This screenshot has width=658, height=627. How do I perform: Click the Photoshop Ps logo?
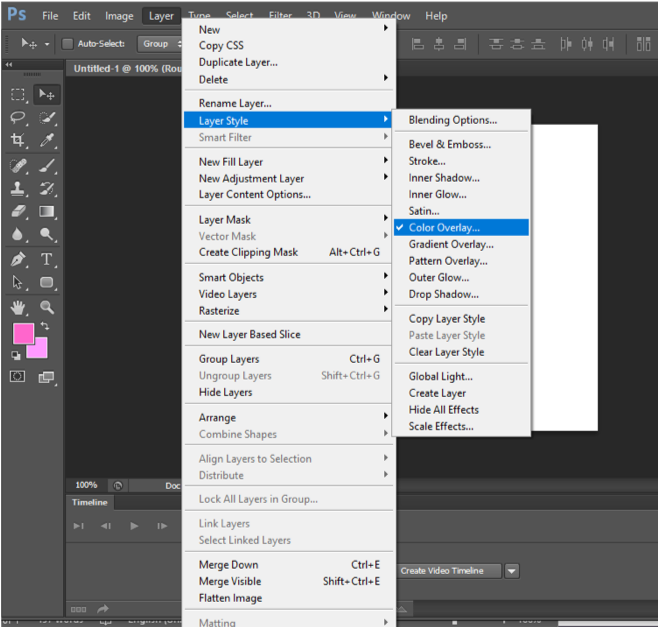pos(16,15)
